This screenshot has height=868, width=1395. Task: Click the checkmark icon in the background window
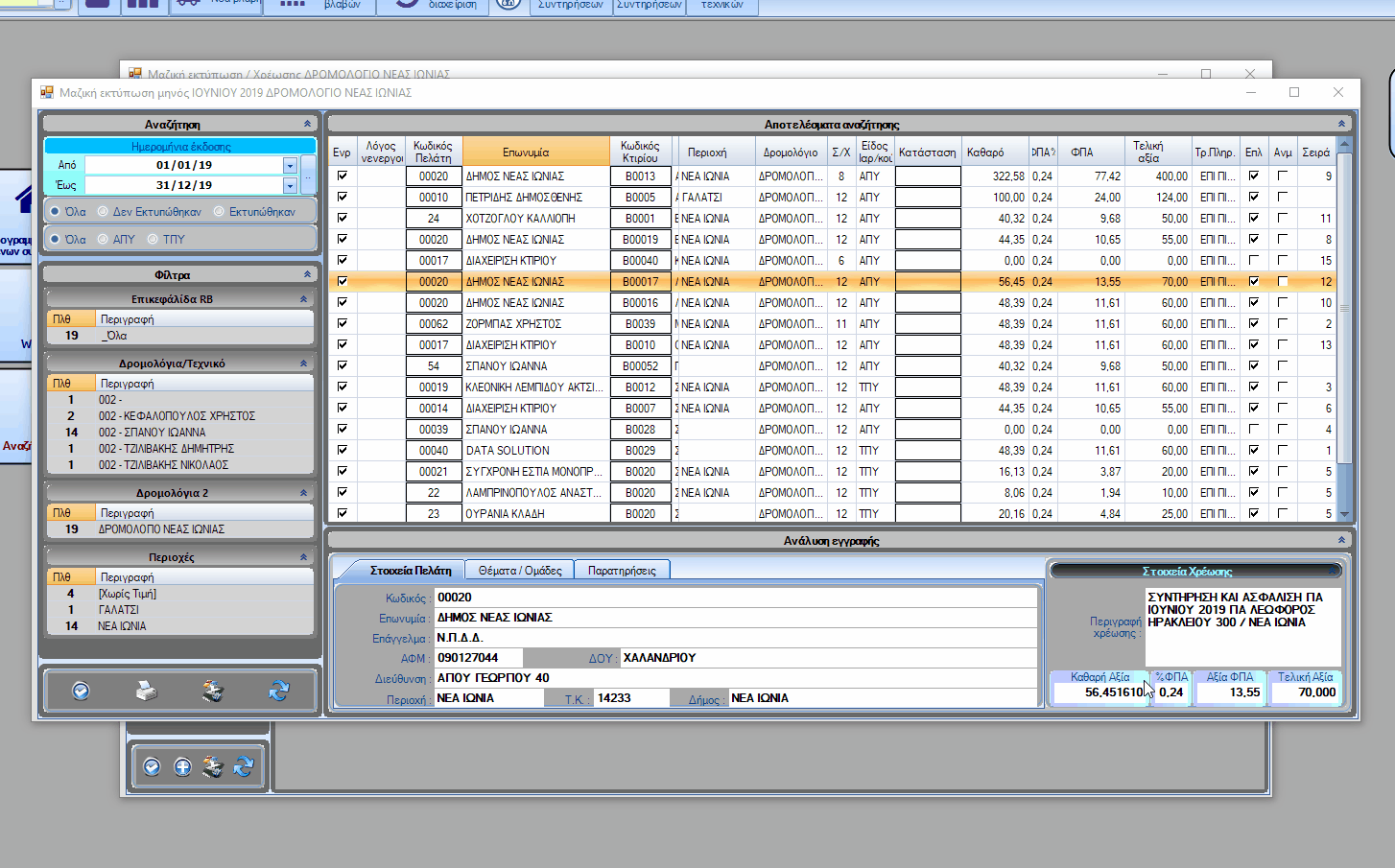pyautogui.click(x=152, y=766)
